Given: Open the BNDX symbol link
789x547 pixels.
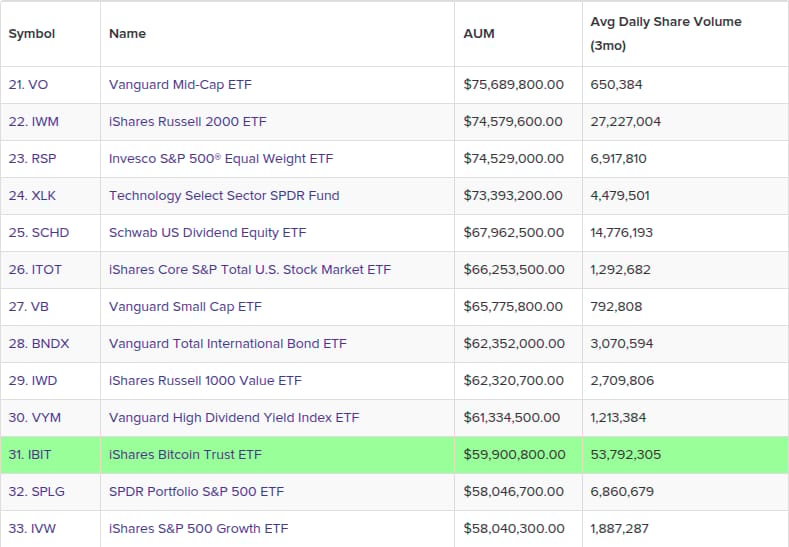Looking at the screenshot, I should pos(39,344).
